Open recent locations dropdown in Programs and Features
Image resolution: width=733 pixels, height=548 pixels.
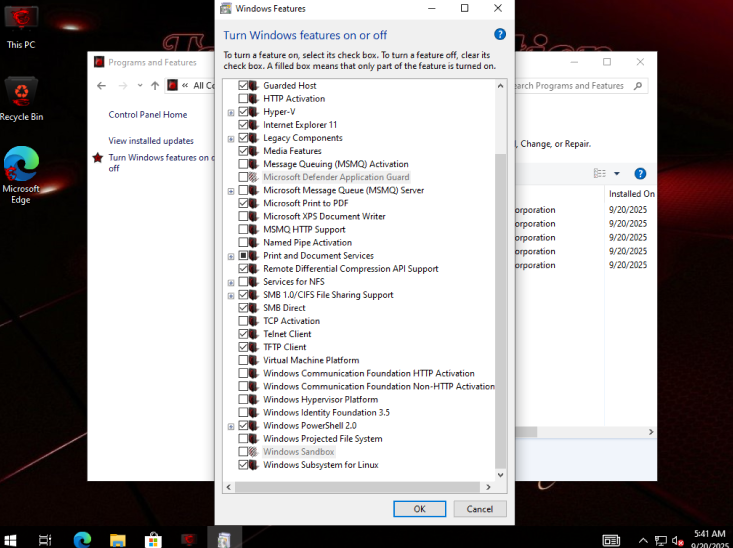tap(140, 86)
